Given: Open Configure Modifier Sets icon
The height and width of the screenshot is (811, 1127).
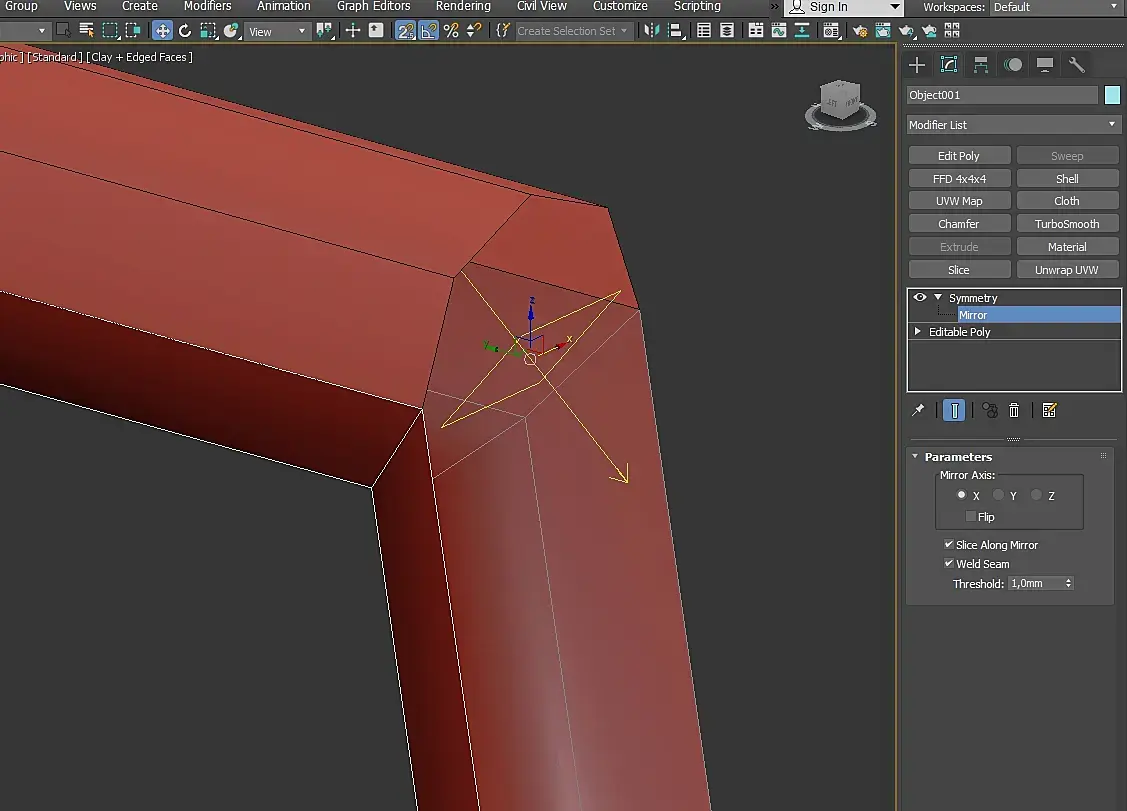Looking at the screenshot, I should tap(1049, 410).
